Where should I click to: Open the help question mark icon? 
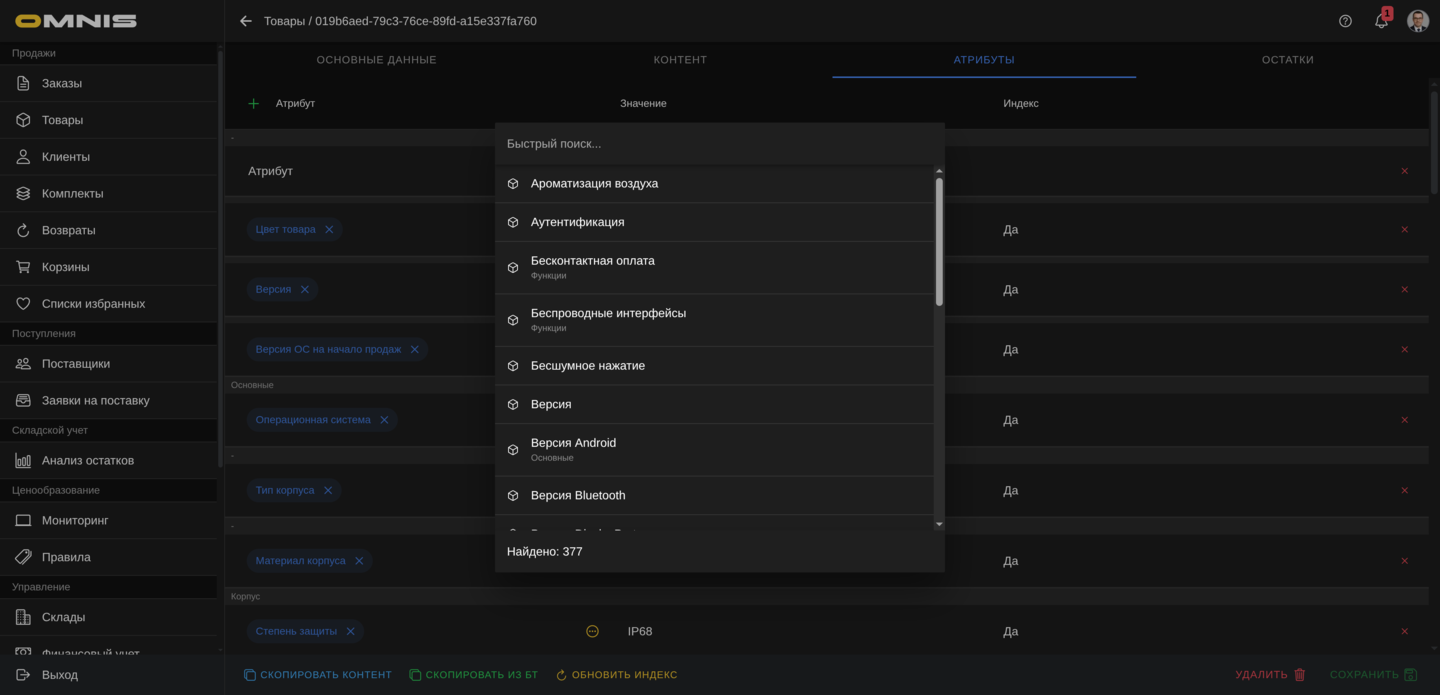1345,21
